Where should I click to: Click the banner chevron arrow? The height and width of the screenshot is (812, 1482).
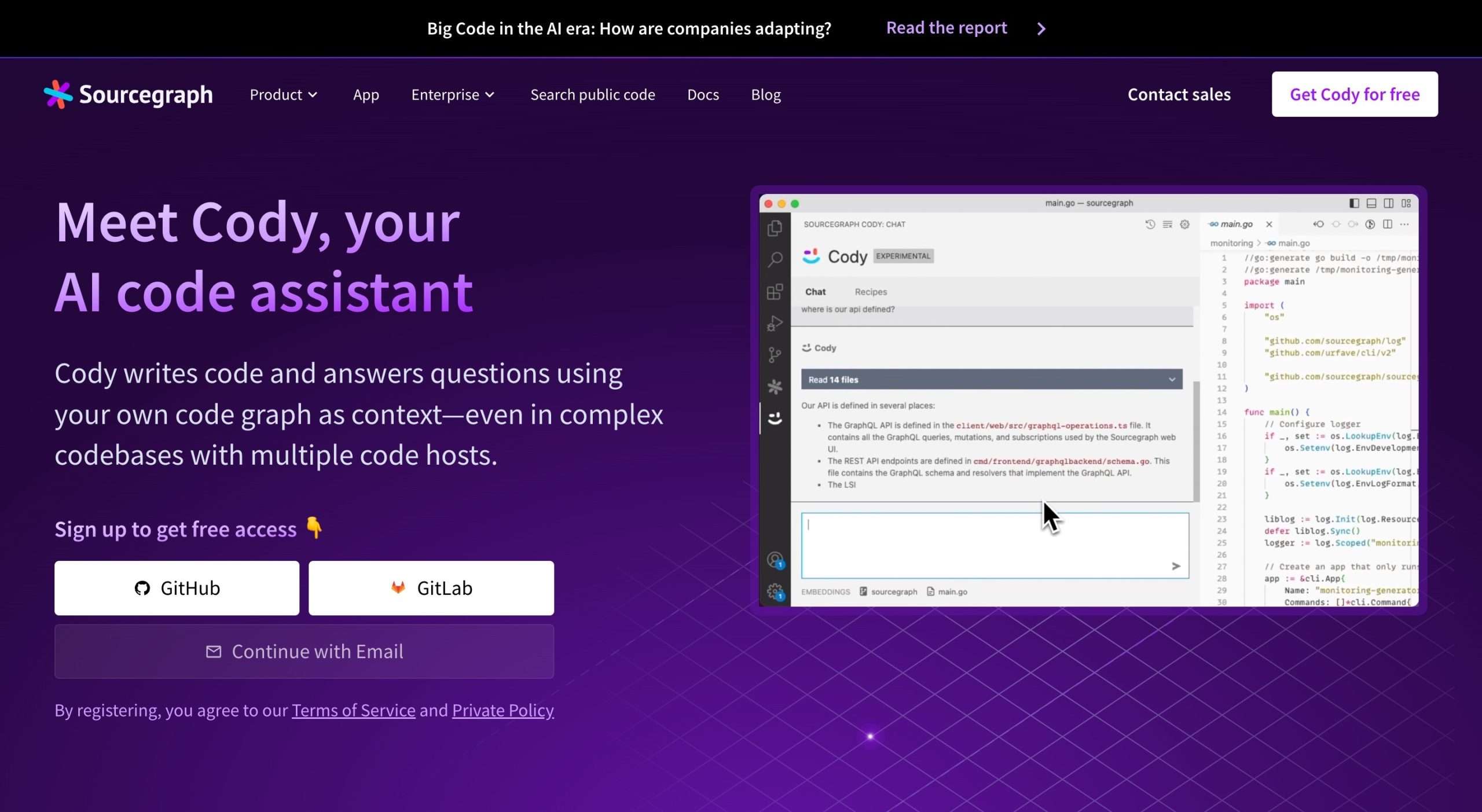(1041, 28)
